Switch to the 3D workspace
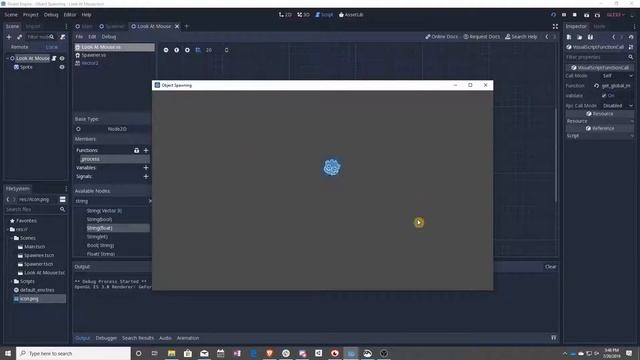This screenshot has height=360, width=640. coord(303,15)
